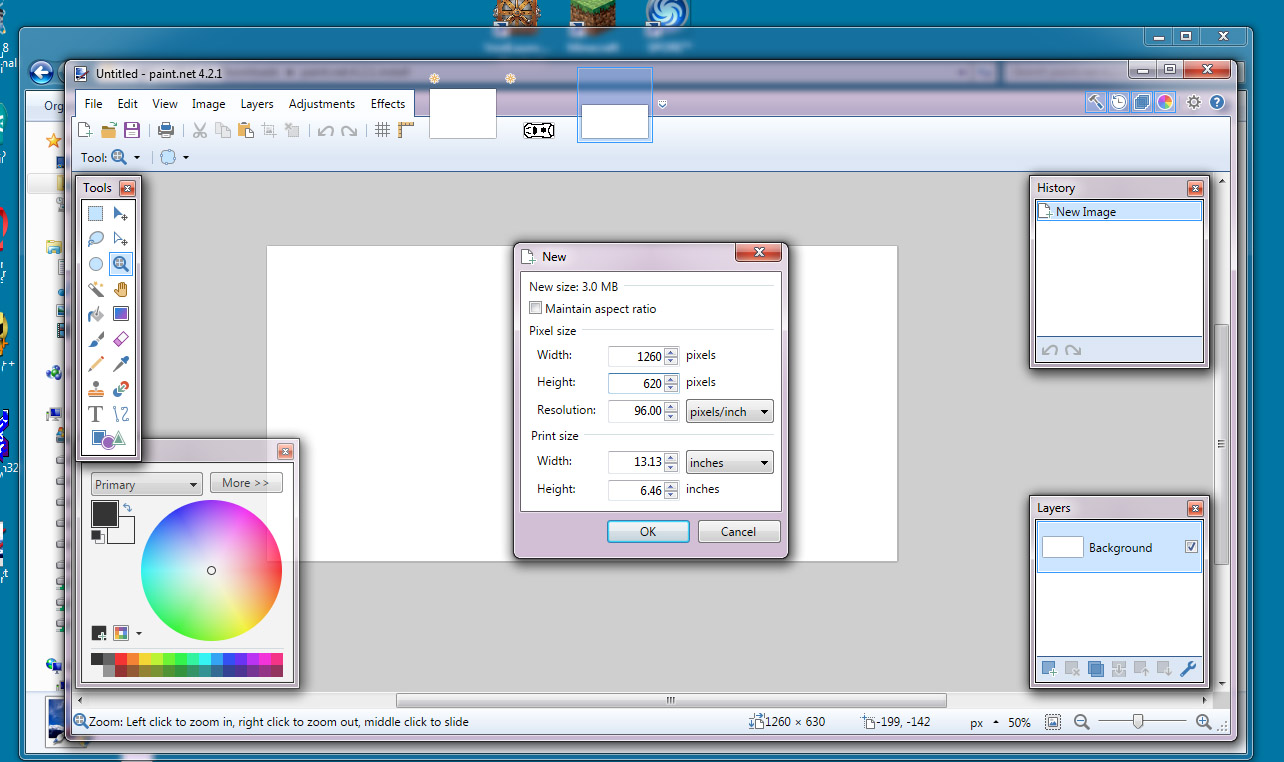Save the image with the floppy icon
Screen dimensions: 1284x762
(132, 130)
